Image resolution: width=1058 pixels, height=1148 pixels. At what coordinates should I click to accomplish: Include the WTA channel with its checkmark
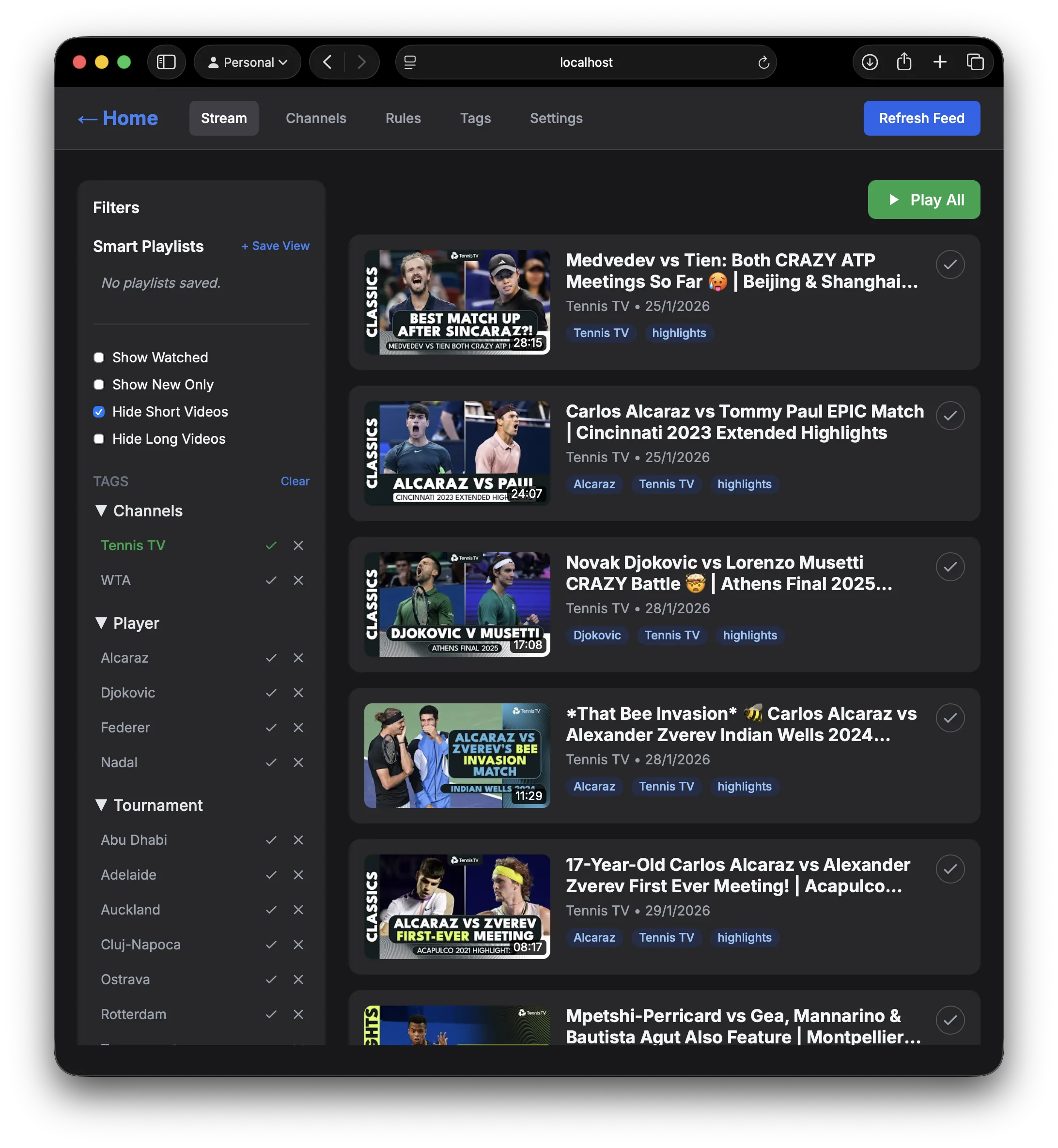coord(271,581)
